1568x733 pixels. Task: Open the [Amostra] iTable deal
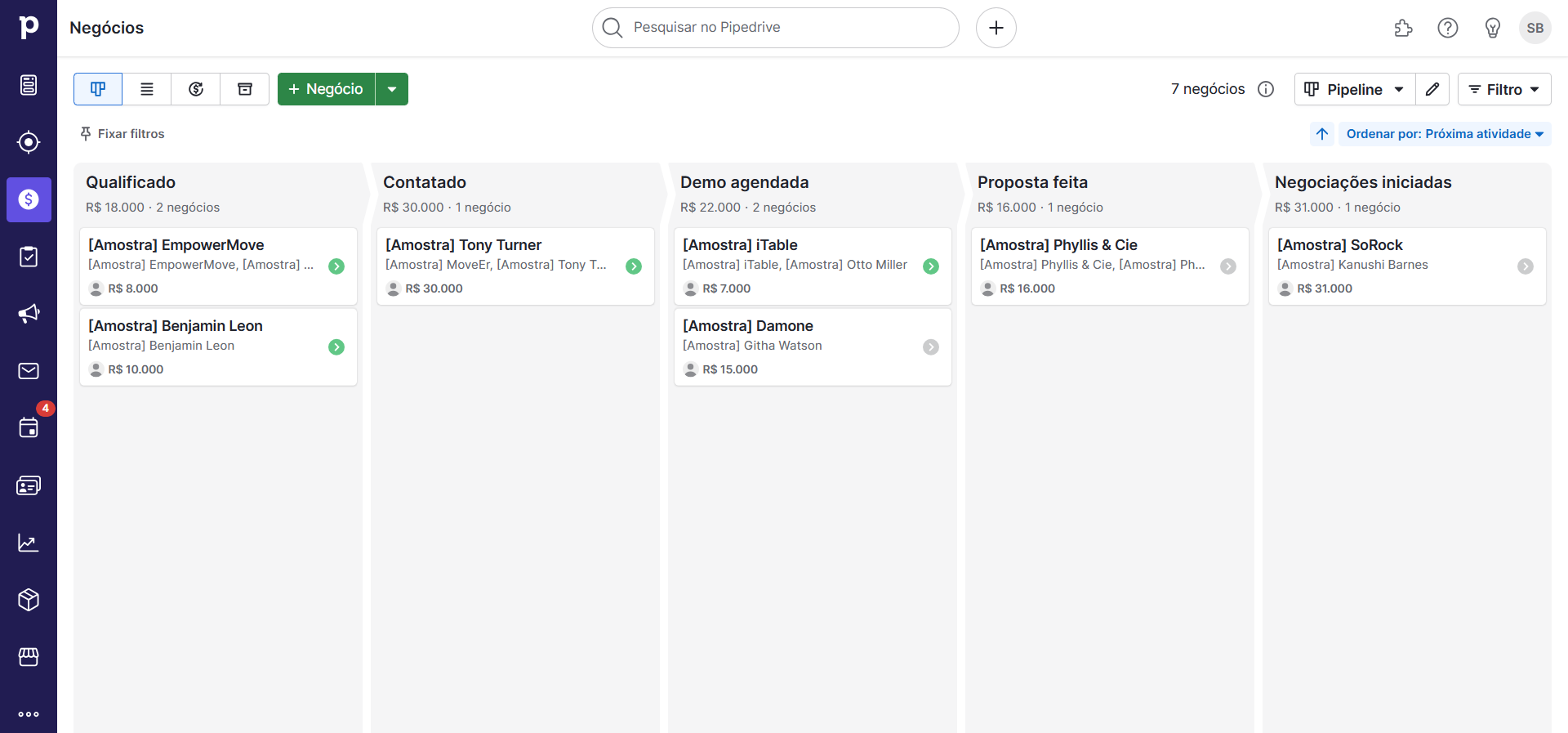[813, 266]
